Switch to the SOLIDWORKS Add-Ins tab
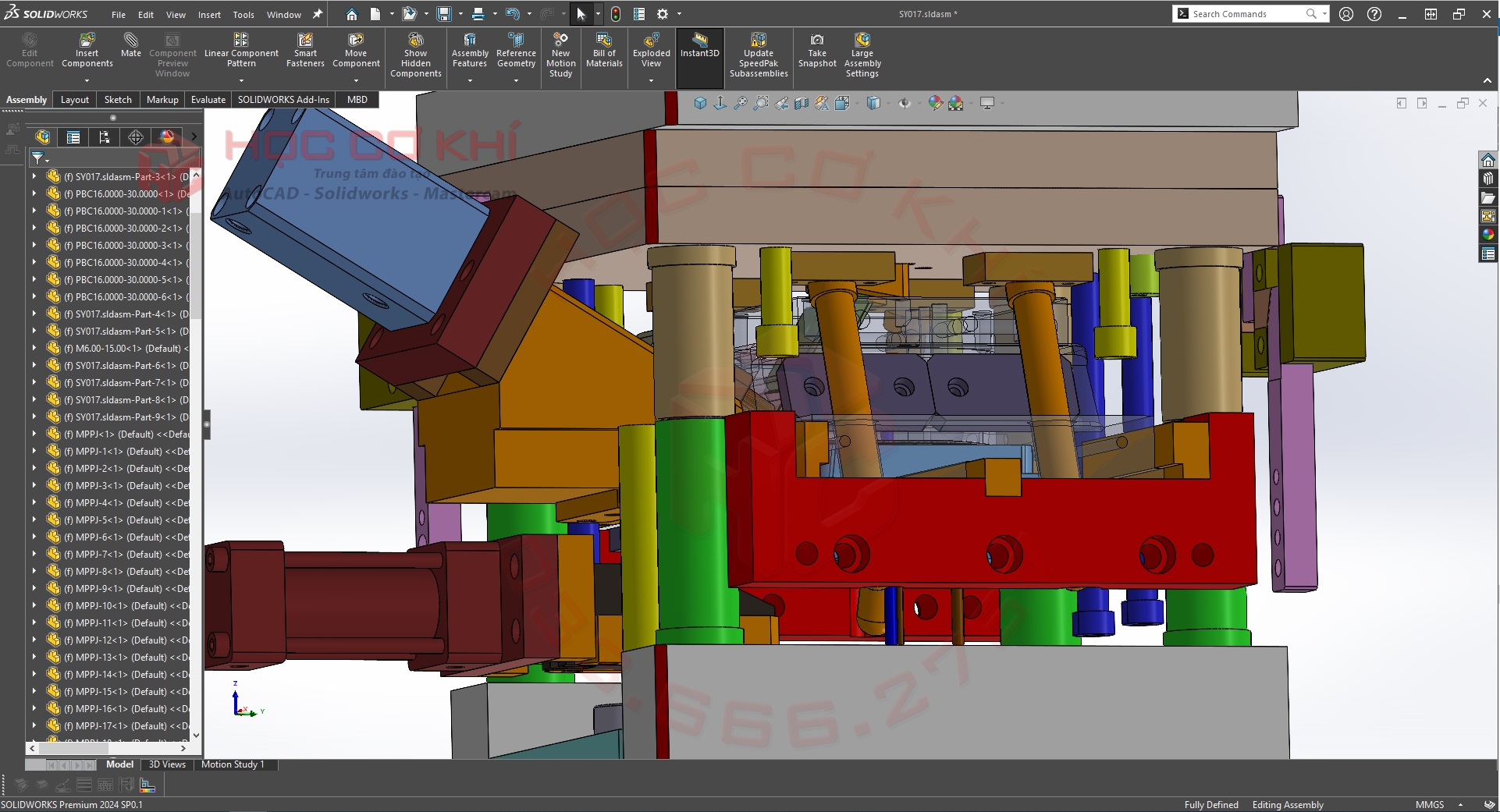This screenshot has height=812, width=1500. pyautogui.click(x=283, y=100)
